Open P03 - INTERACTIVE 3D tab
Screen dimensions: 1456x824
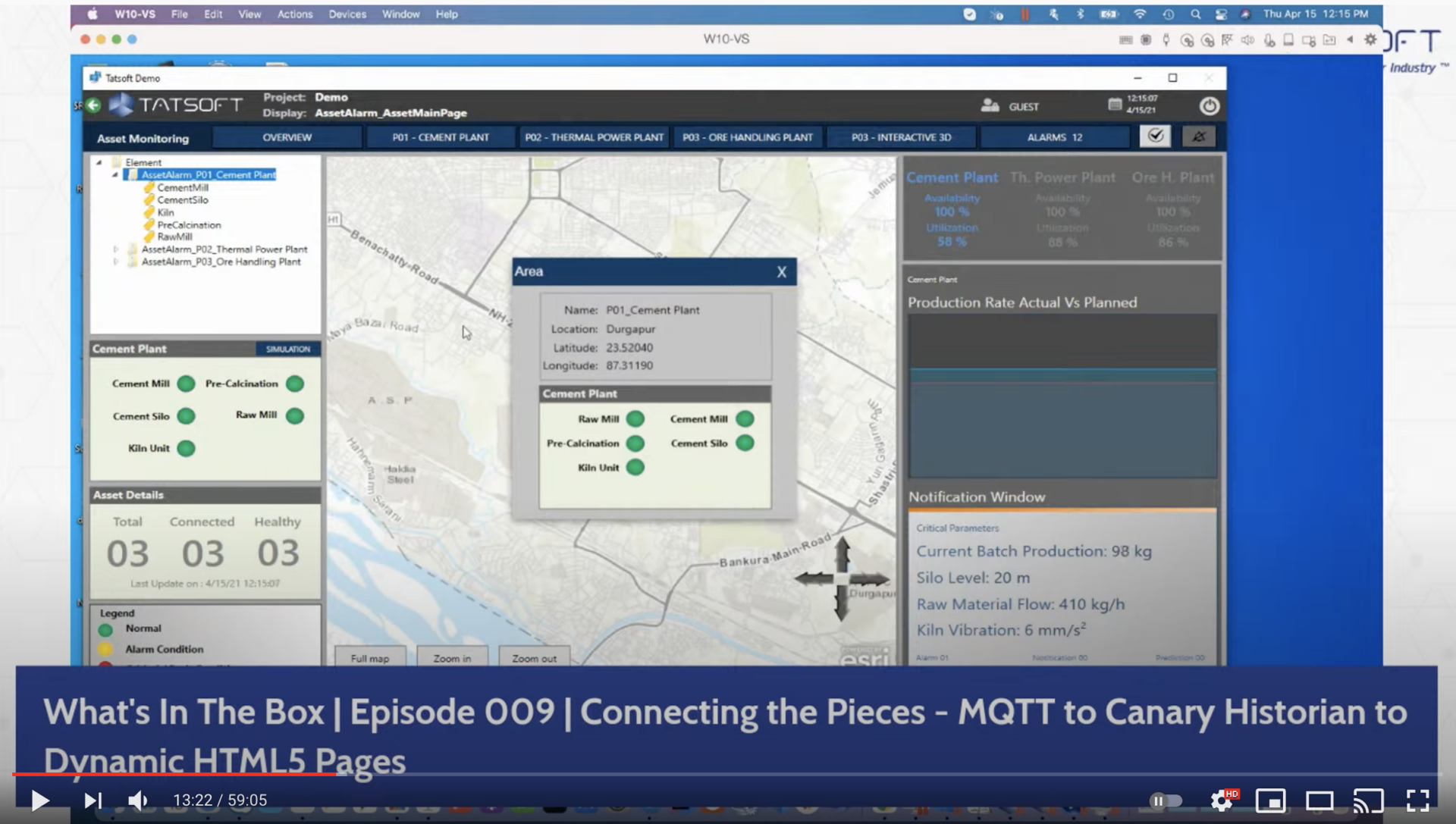click(901, 137)
